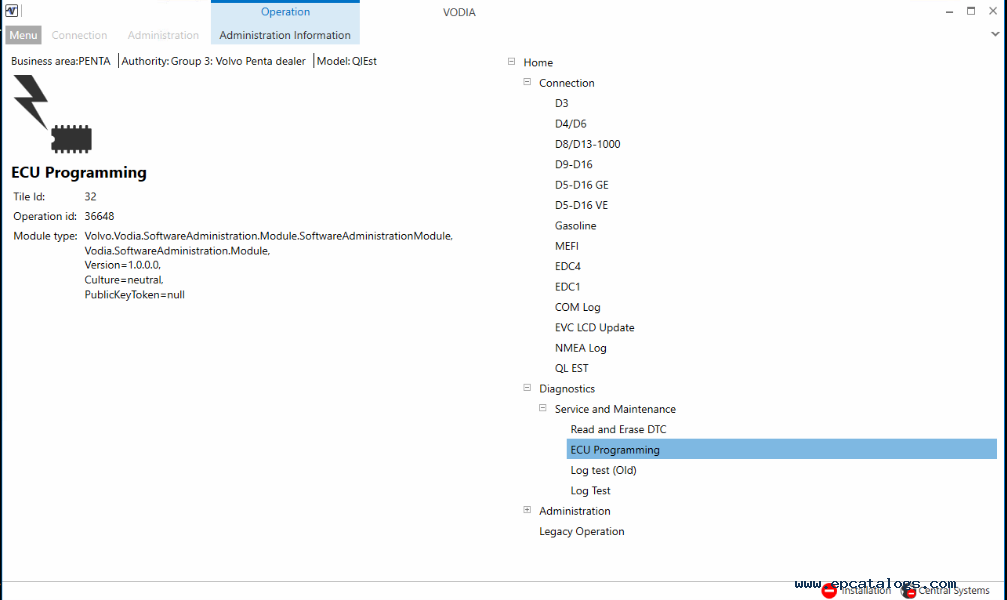
Task: Expand the Administration tree node
Action: click(527, 509)
